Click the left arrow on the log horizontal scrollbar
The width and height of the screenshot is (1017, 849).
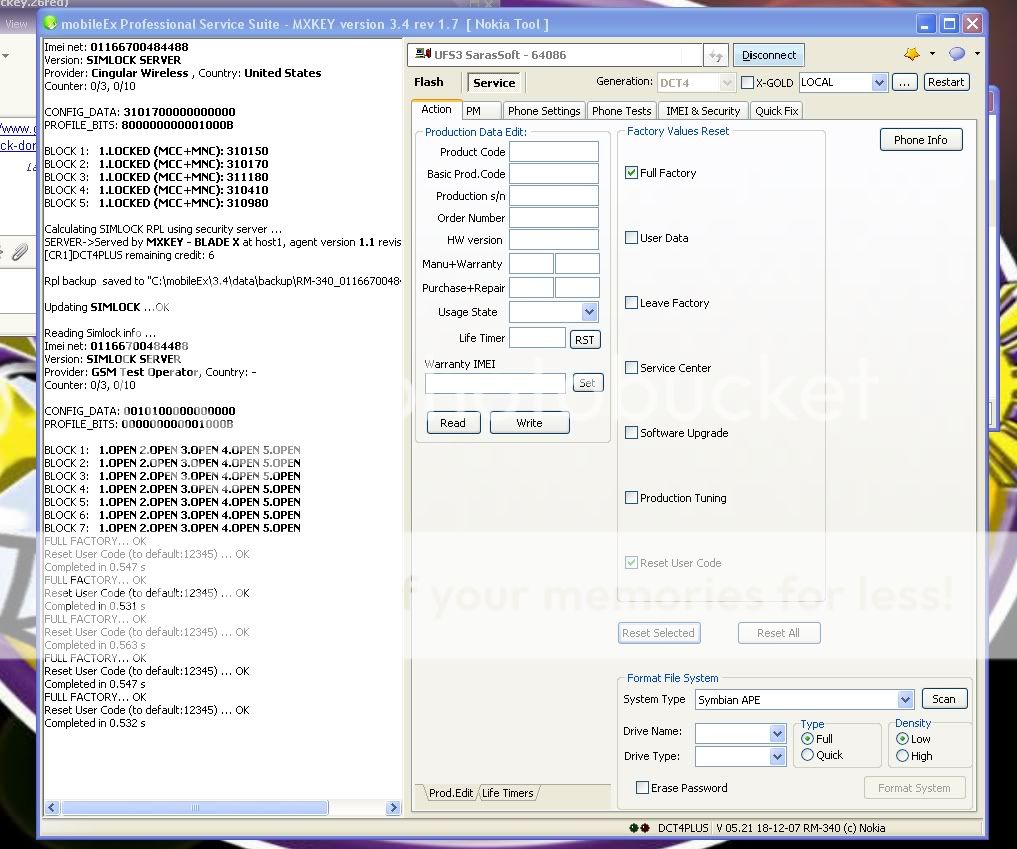point(50,808)
